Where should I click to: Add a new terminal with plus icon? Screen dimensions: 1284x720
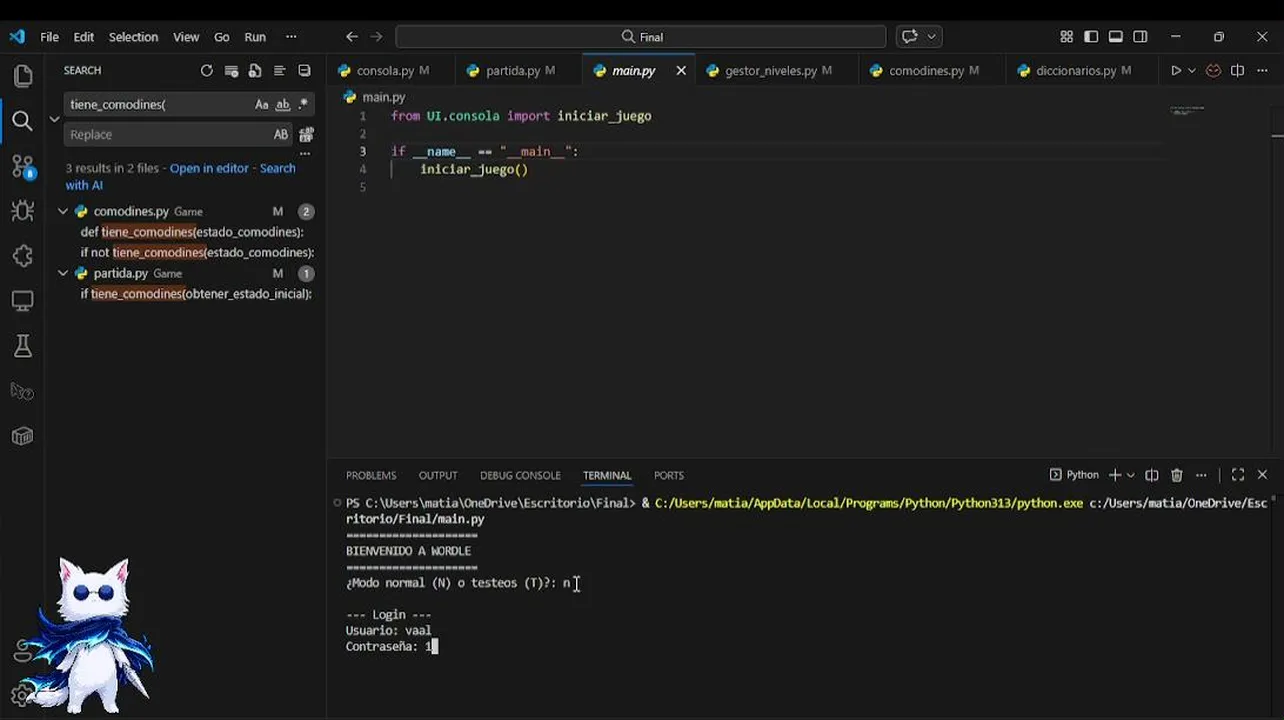1115,475
